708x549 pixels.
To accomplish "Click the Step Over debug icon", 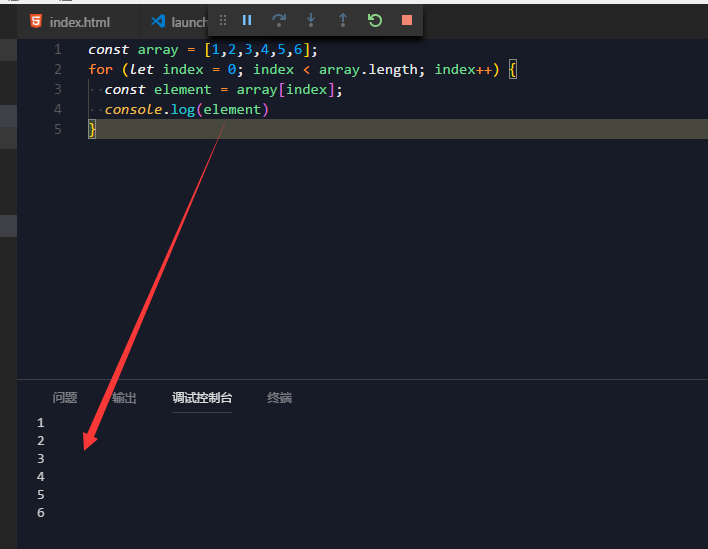I will pyautogui.click(x=279, y=20).
